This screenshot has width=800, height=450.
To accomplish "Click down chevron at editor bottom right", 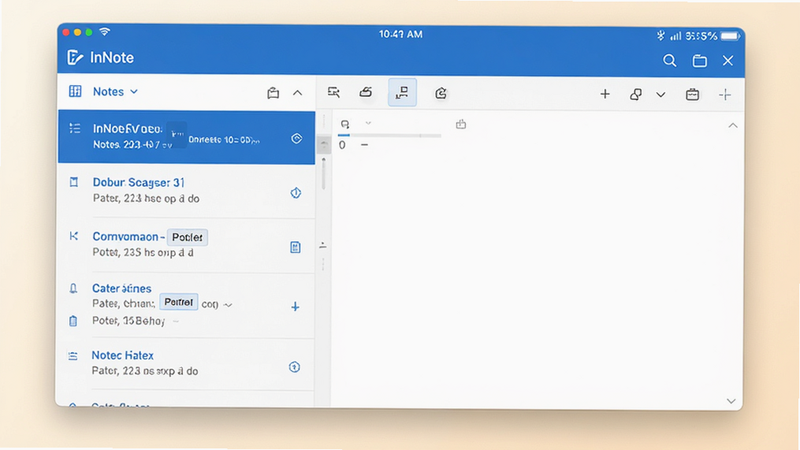I will [731, 401].
